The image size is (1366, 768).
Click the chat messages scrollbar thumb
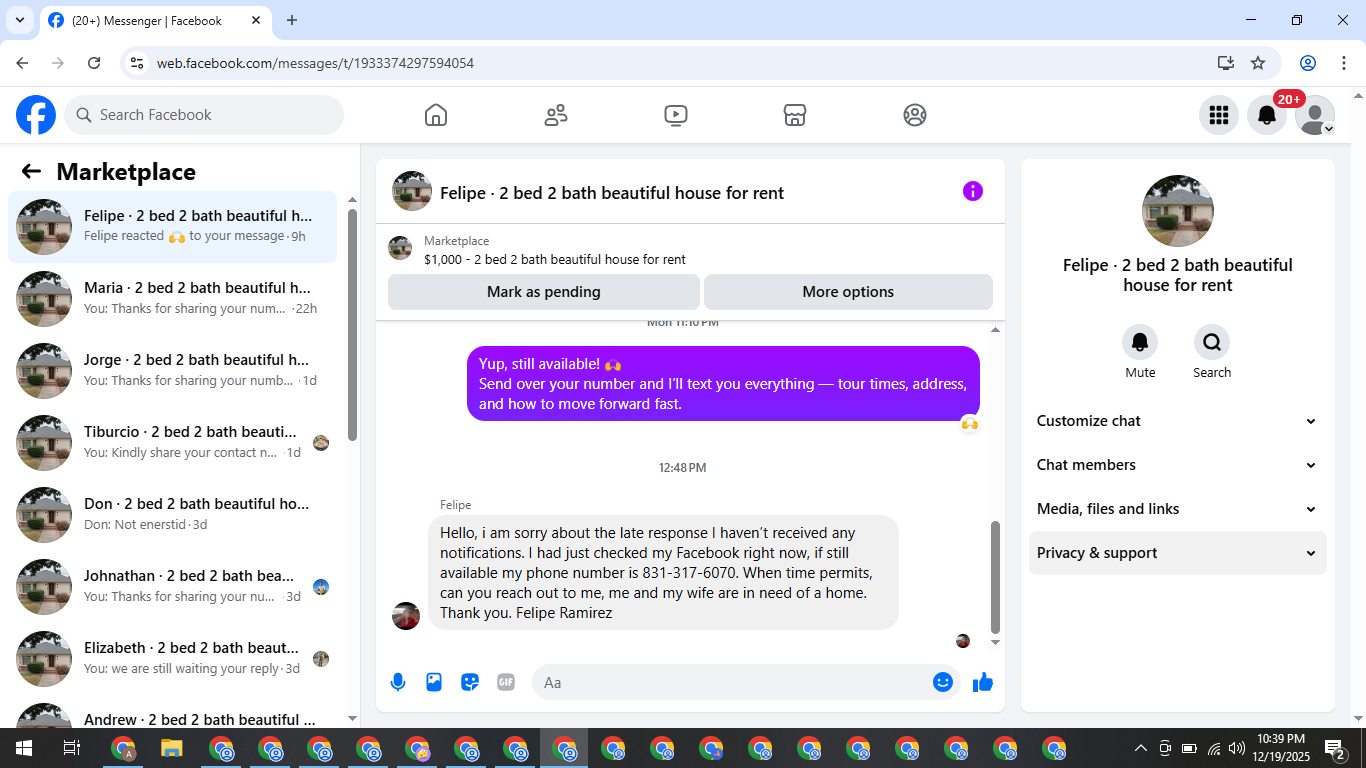pos(995,577)
